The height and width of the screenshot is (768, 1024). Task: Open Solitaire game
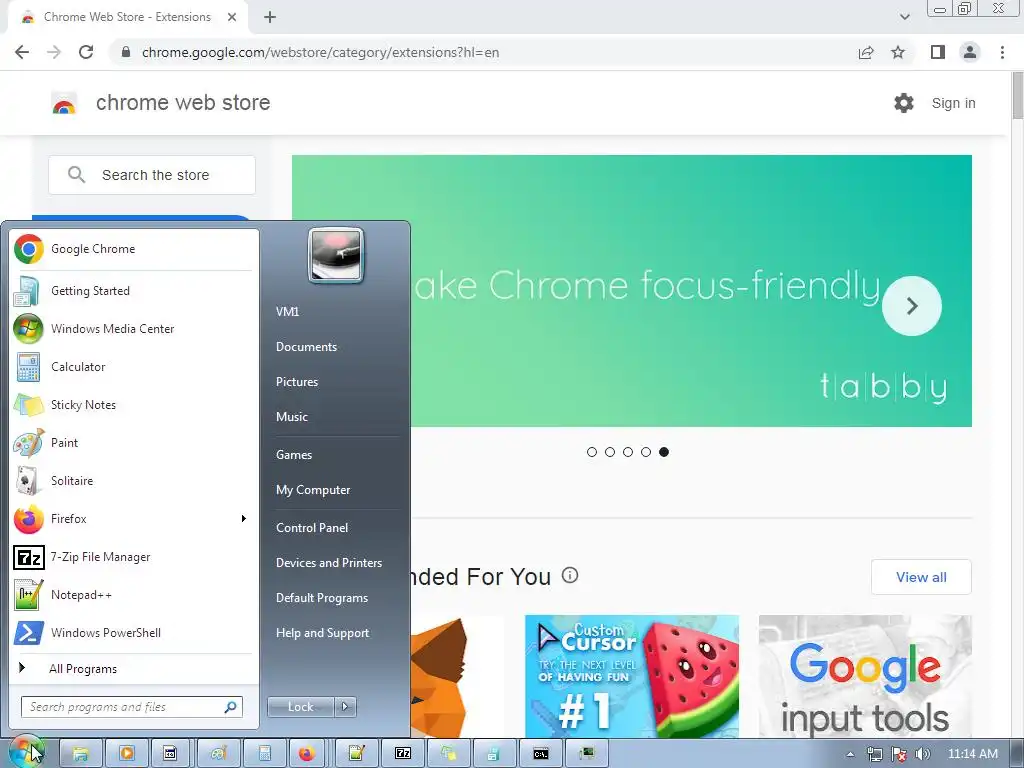pos(132,481)
